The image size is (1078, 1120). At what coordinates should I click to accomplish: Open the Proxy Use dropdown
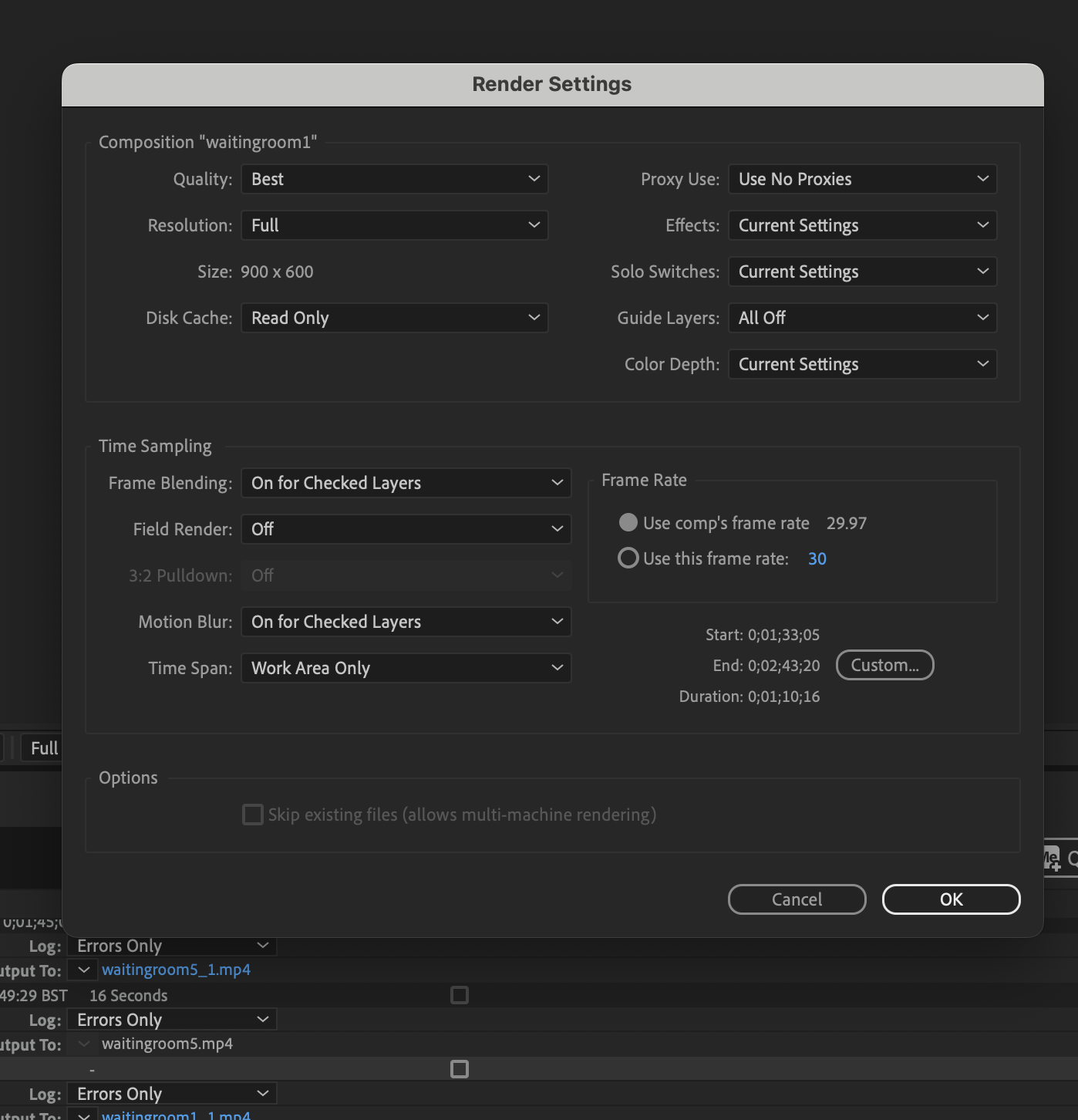coord(861,179)
